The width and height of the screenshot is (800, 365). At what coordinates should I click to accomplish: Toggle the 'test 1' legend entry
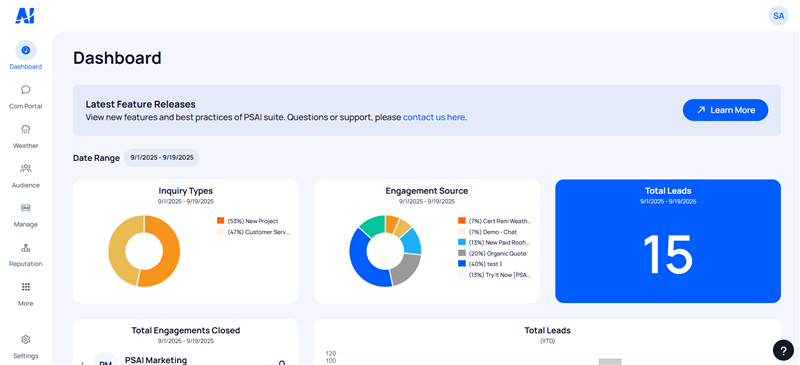(x=480, y=264)
